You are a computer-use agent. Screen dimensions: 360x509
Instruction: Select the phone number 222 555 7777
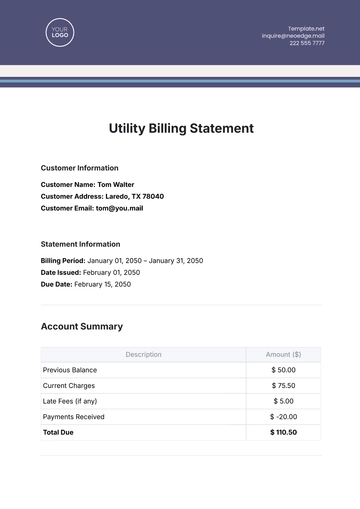(307, 43)
